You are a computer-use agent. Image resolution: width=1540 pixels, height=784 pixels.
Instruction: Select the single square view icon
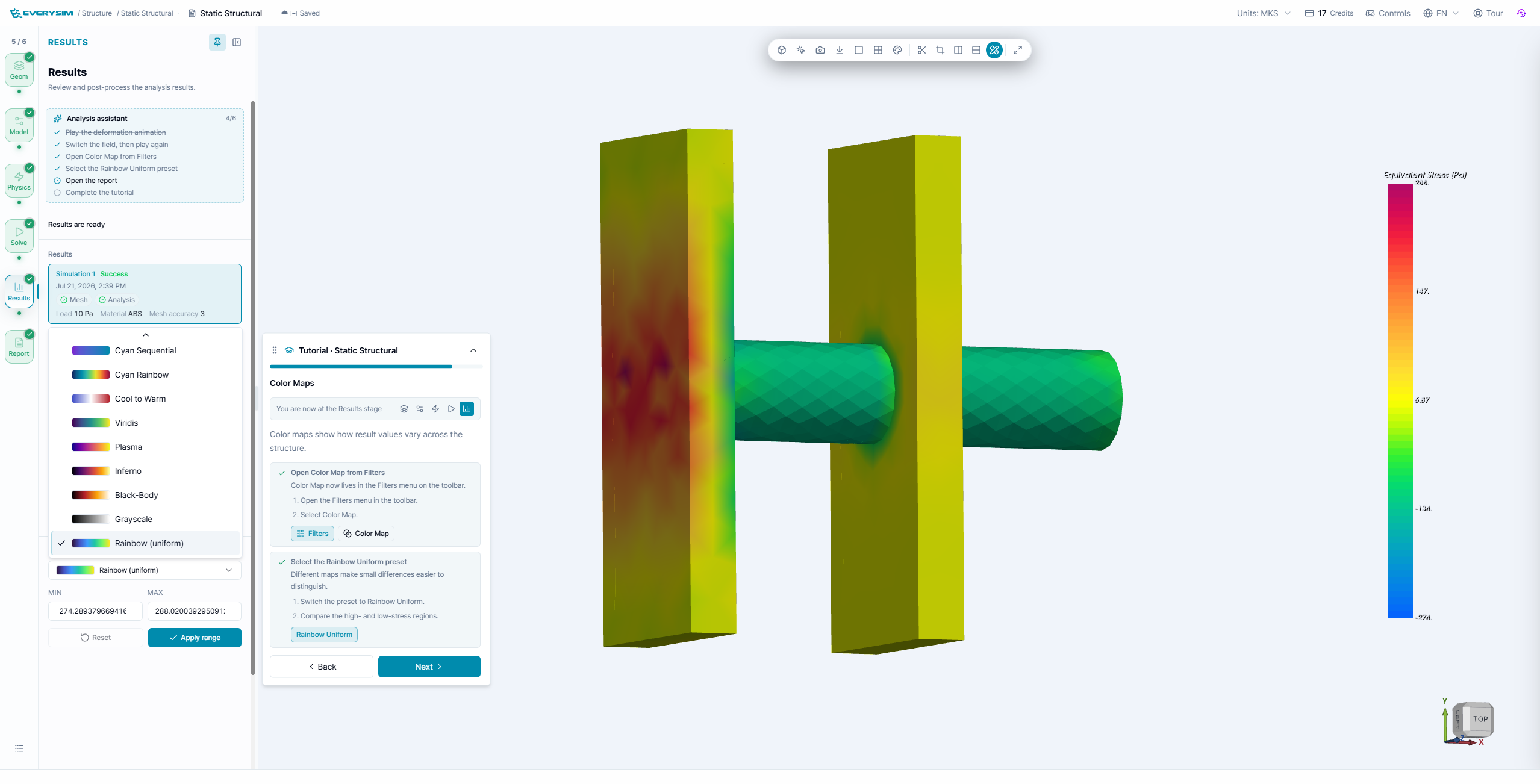[859, 50]
